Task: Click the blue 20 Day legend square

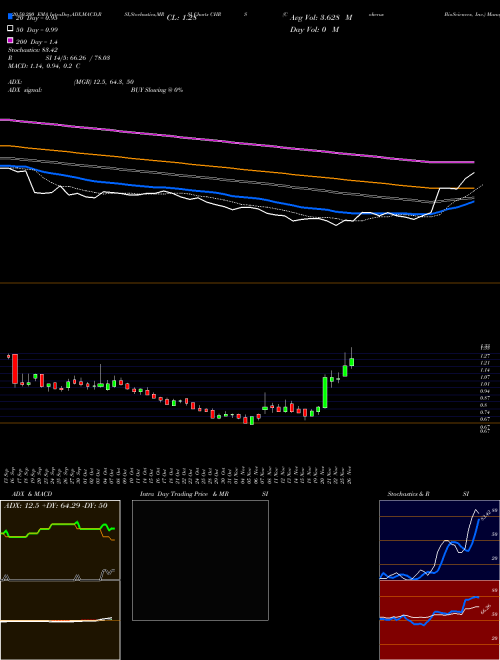Action: (x=10, y=16)
